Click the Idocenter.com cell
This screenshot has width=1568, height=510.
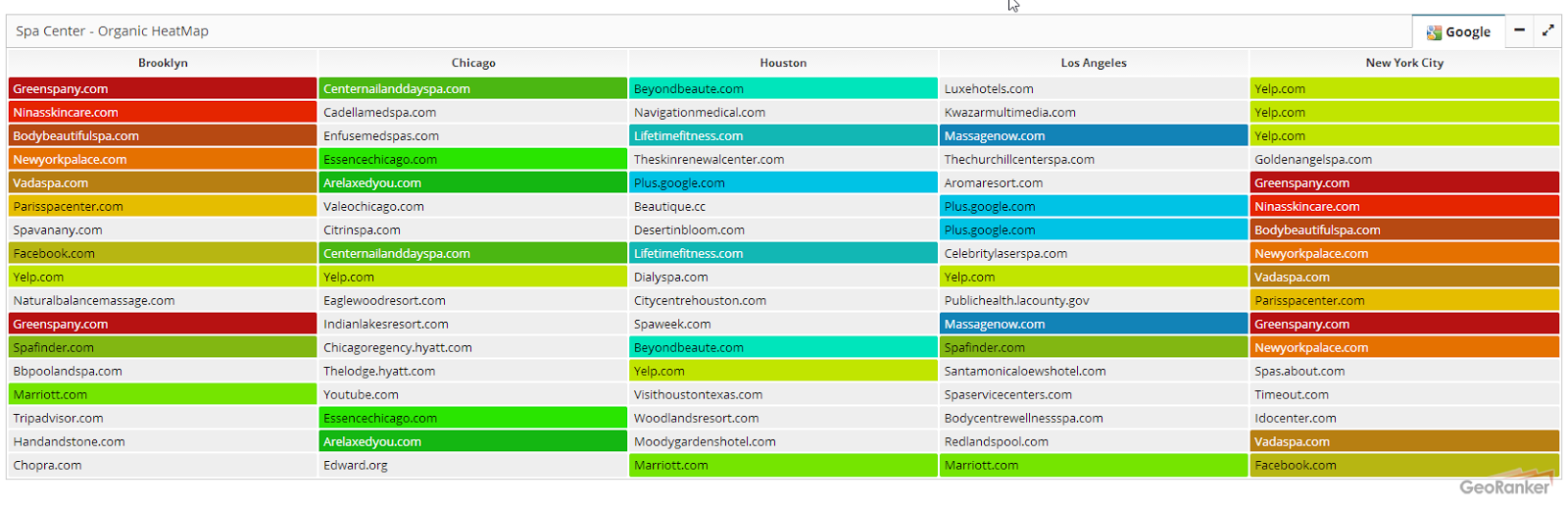coord(1404,418)
